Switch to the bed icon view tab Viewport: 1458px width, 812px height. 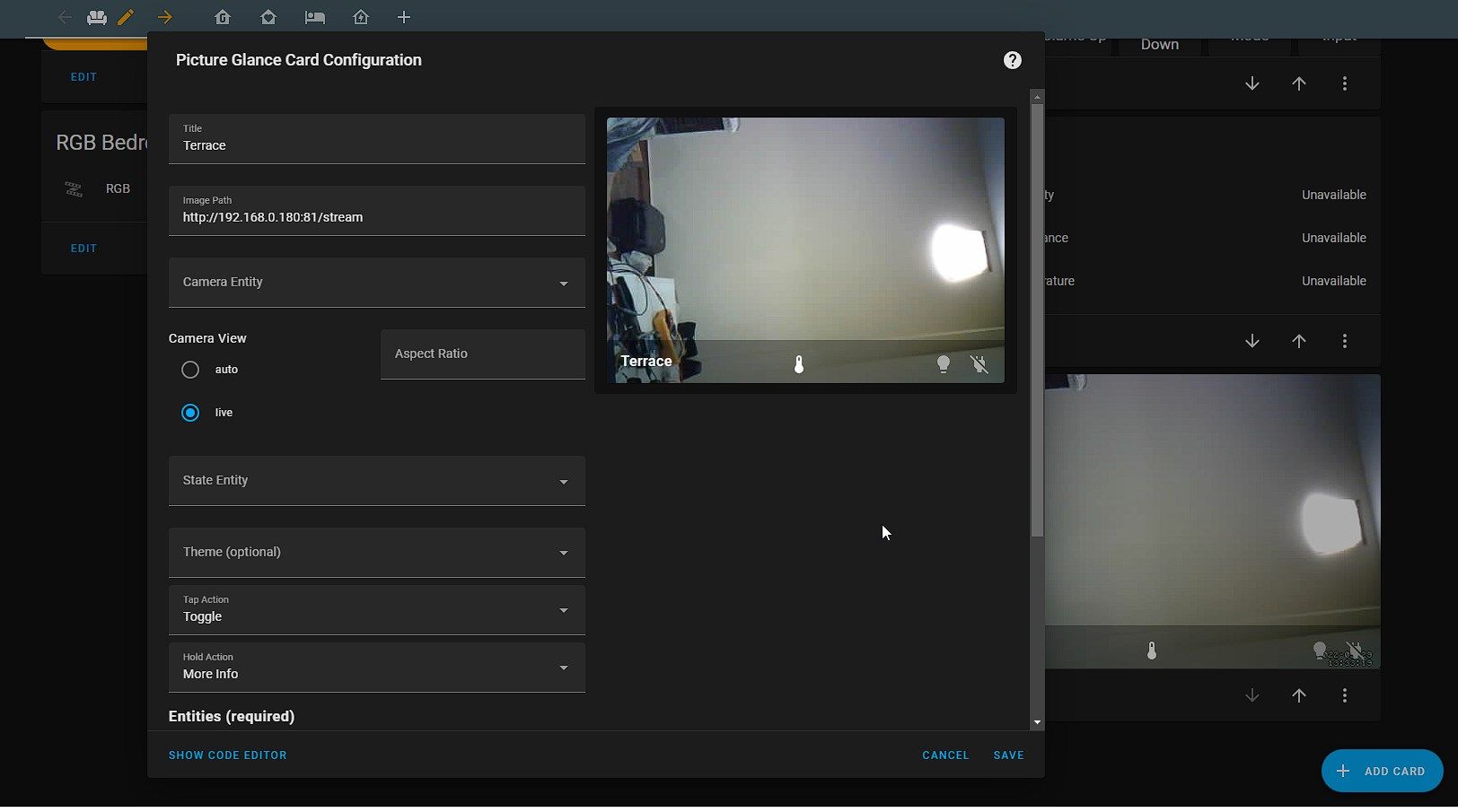point(314,17)
